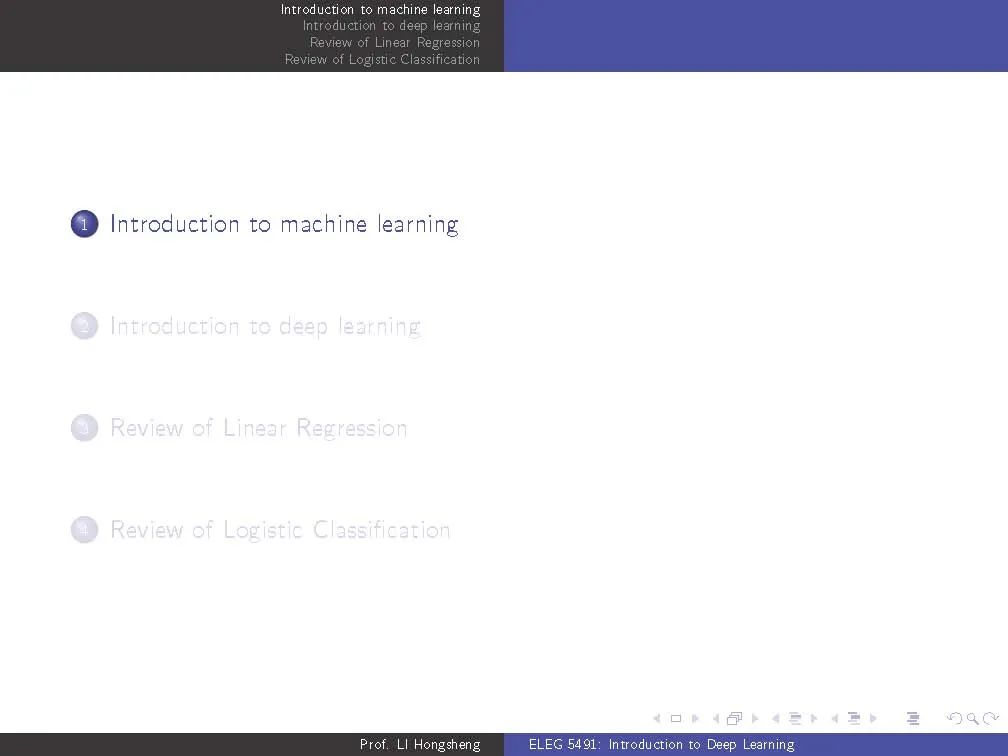Screen dimensions: 1008x756
Task: Click the faded bullet 4 circle
Action: click(84, 530)
